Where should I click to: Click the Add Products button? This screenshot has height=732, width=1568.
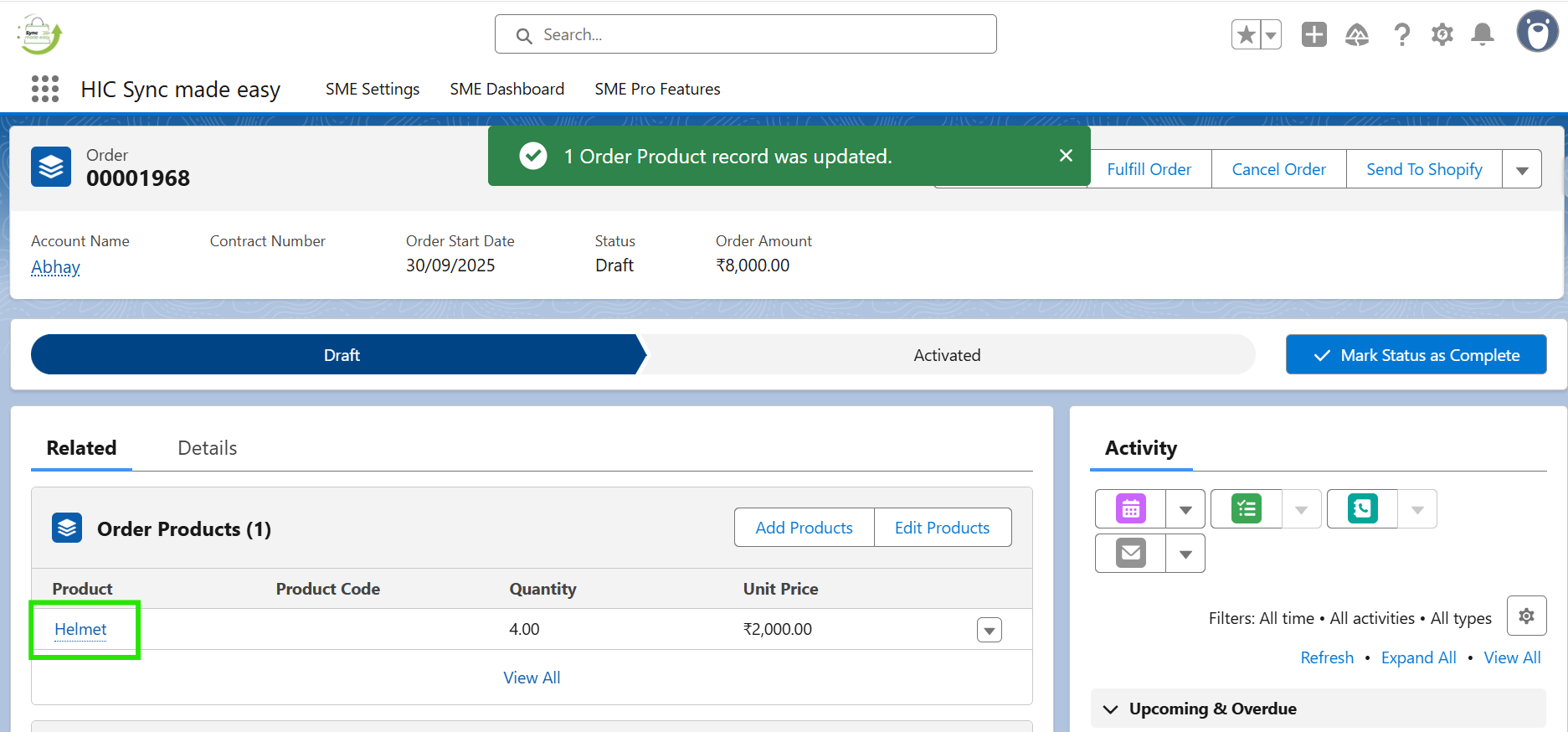(804, 528)
